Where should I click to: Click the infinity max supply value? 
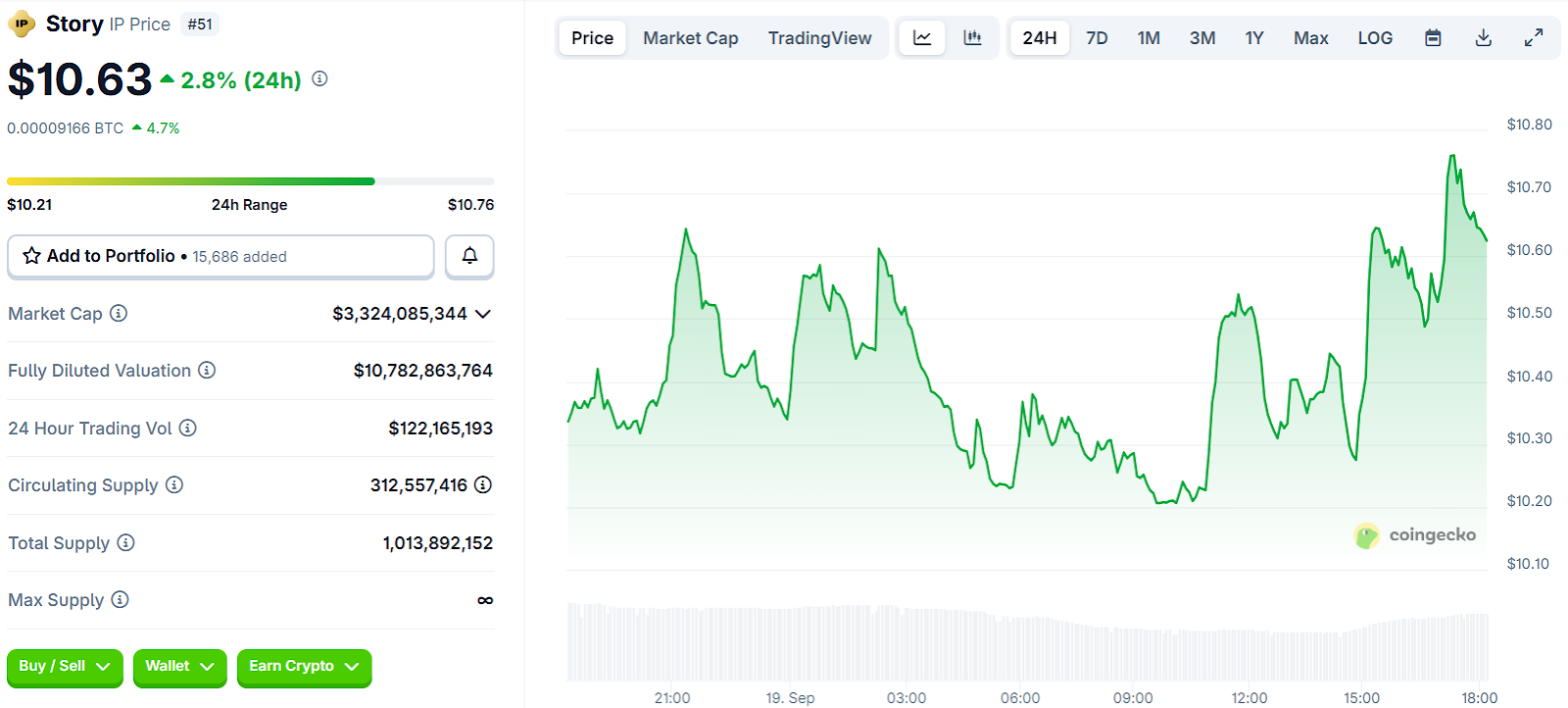pyautogui.click(x=485, y=600)
